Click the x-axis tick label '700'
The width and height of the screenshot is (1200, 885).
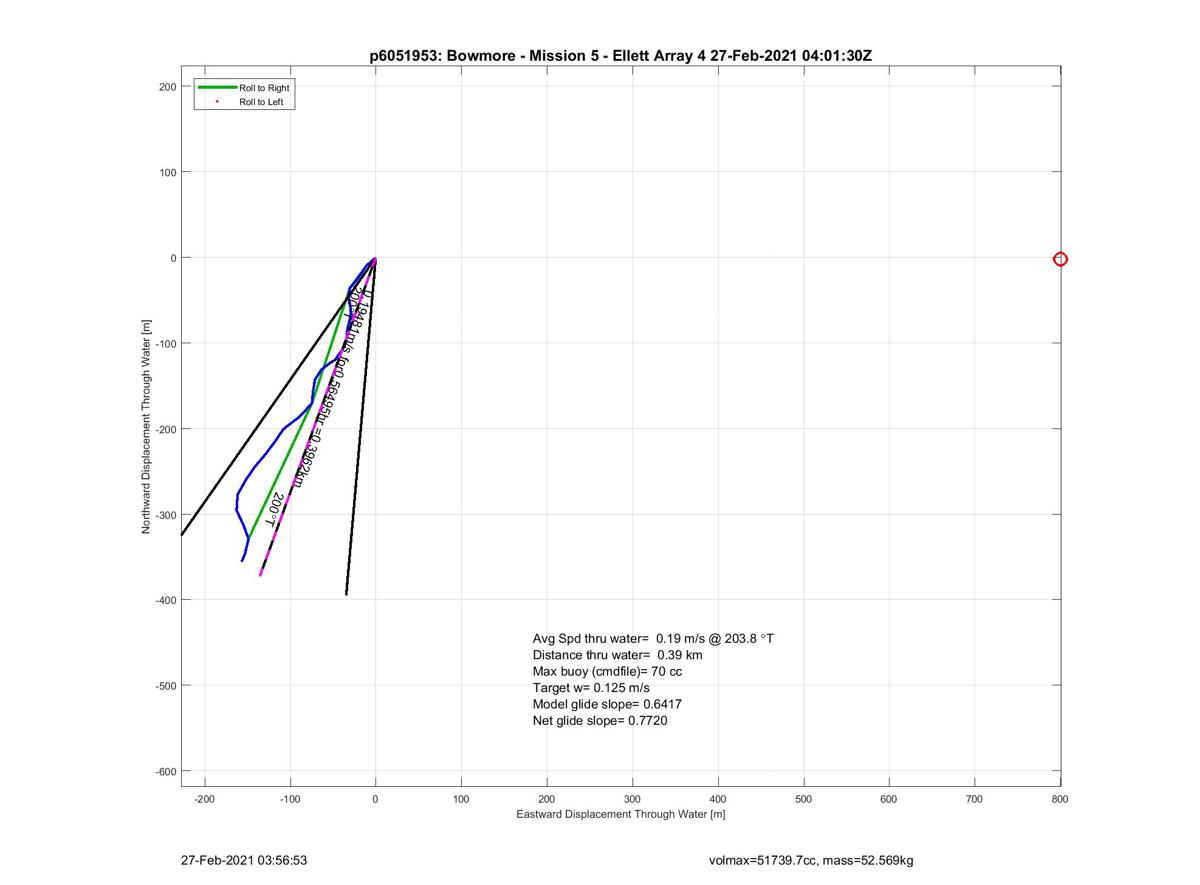(975, 799)
